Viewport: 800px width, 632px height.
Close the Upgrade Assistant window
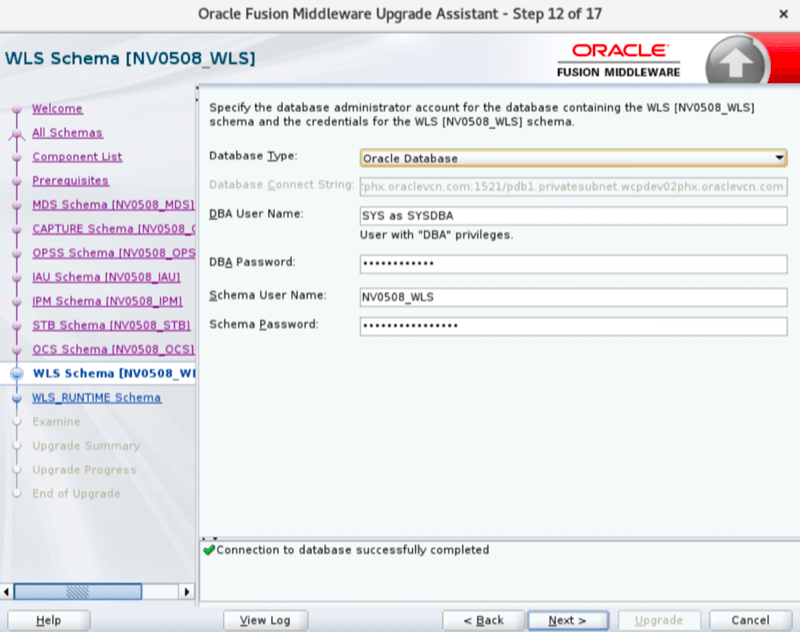[x=784, y=14]
